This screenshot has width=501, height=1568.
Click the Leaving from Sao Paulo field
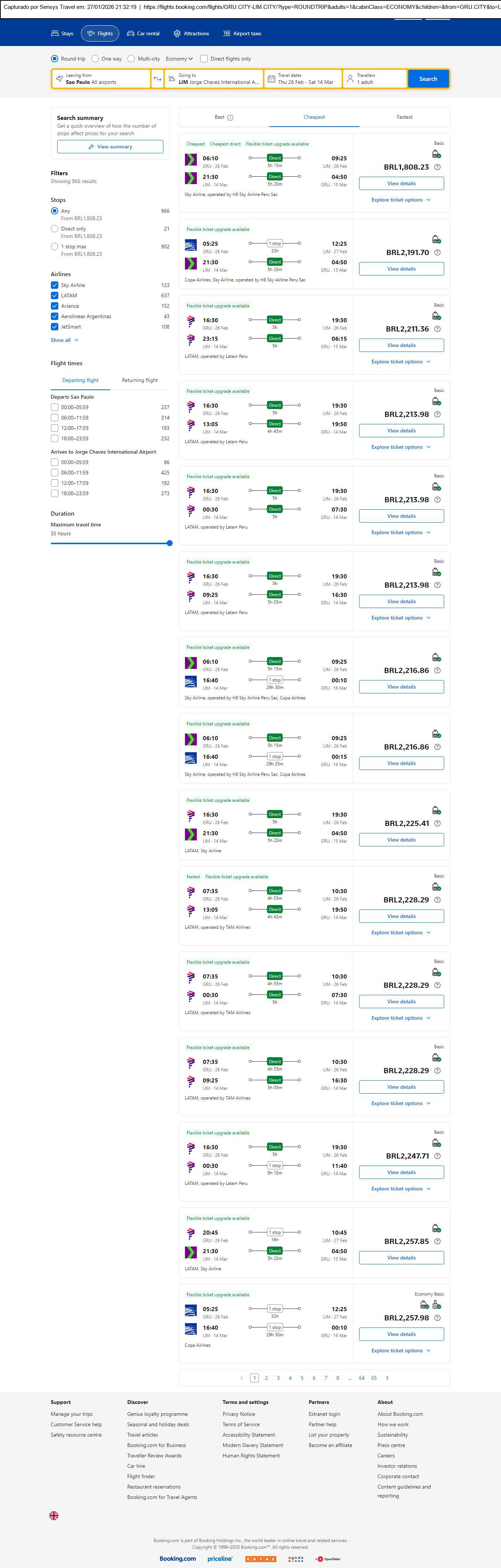tap(101, 79)
